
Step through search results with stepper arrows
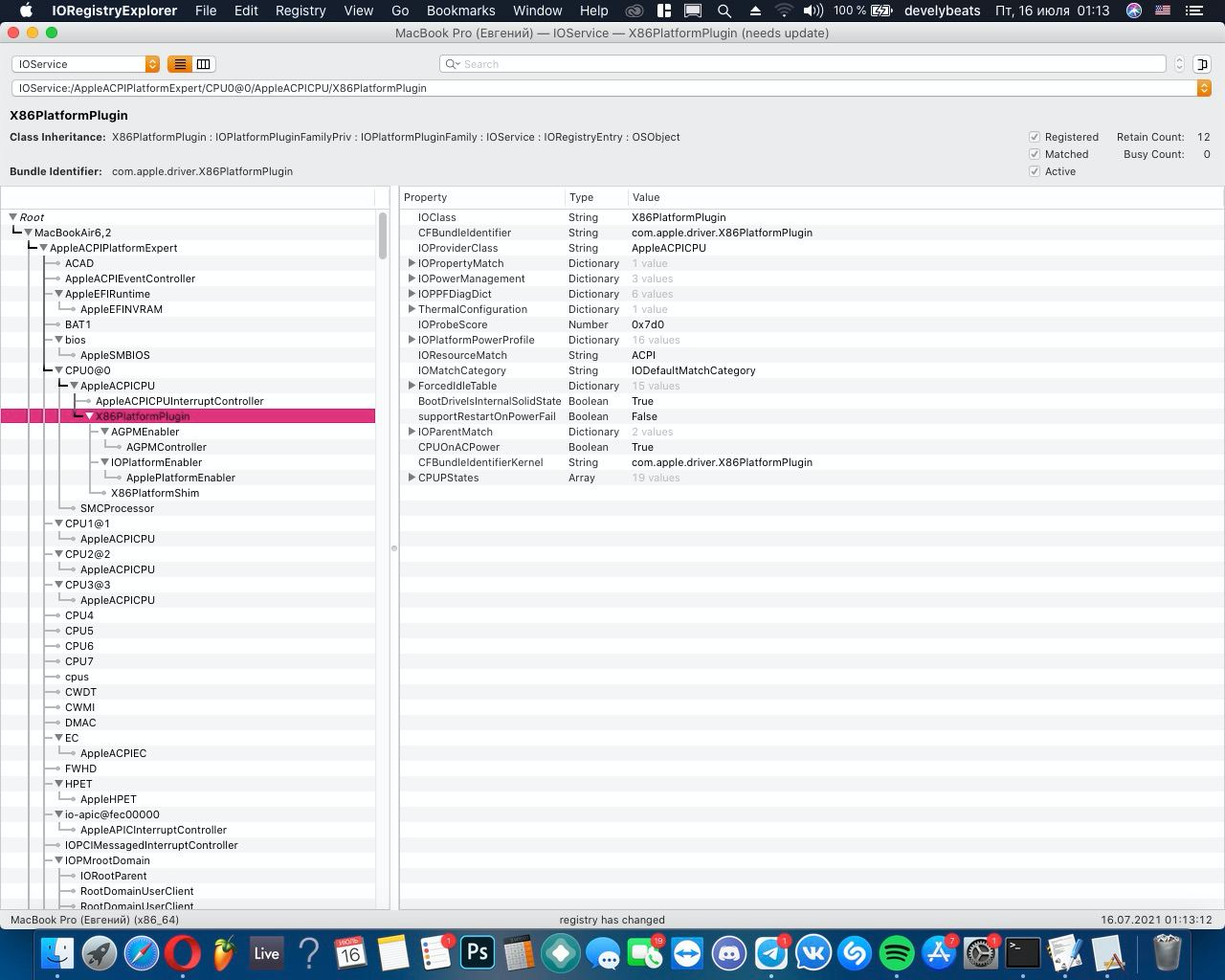(x=1179, y=64)
